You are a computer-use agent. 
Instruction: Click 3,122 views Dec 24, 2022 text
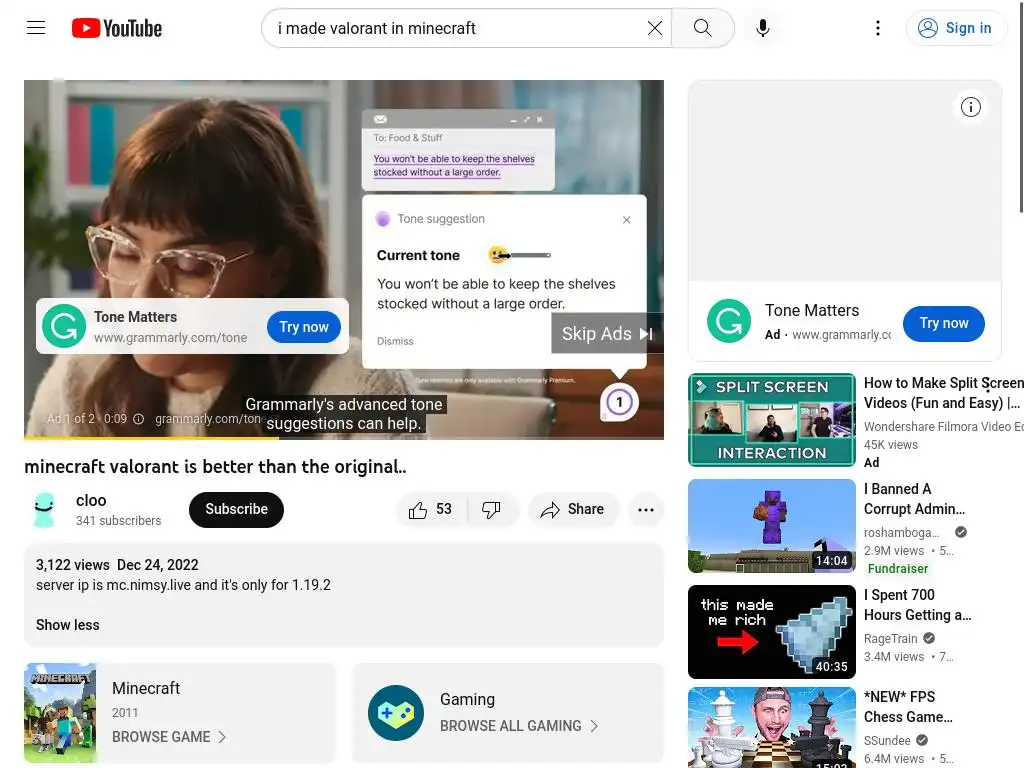pyautogui.click(x=117, y=565)
